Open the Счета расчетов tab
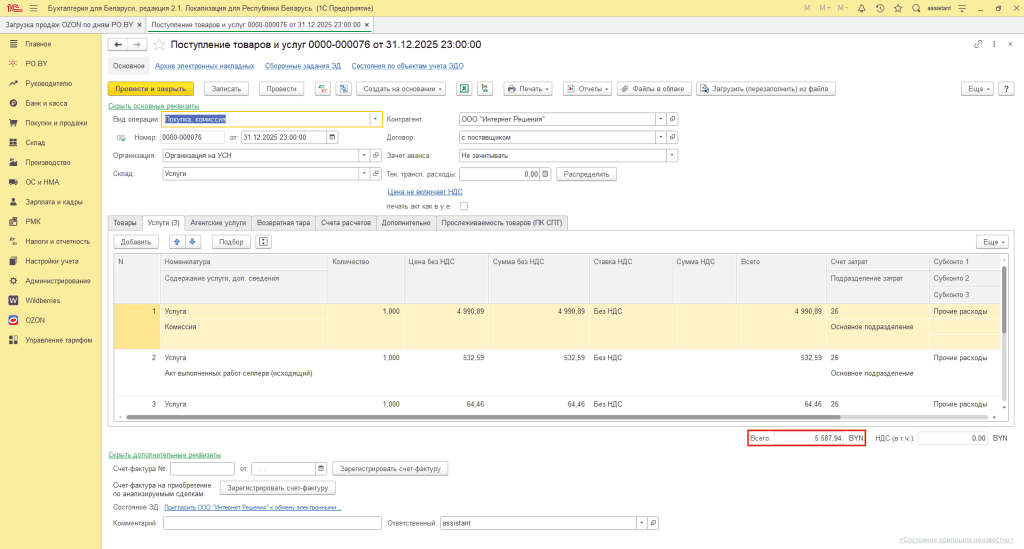 [345, 223]
